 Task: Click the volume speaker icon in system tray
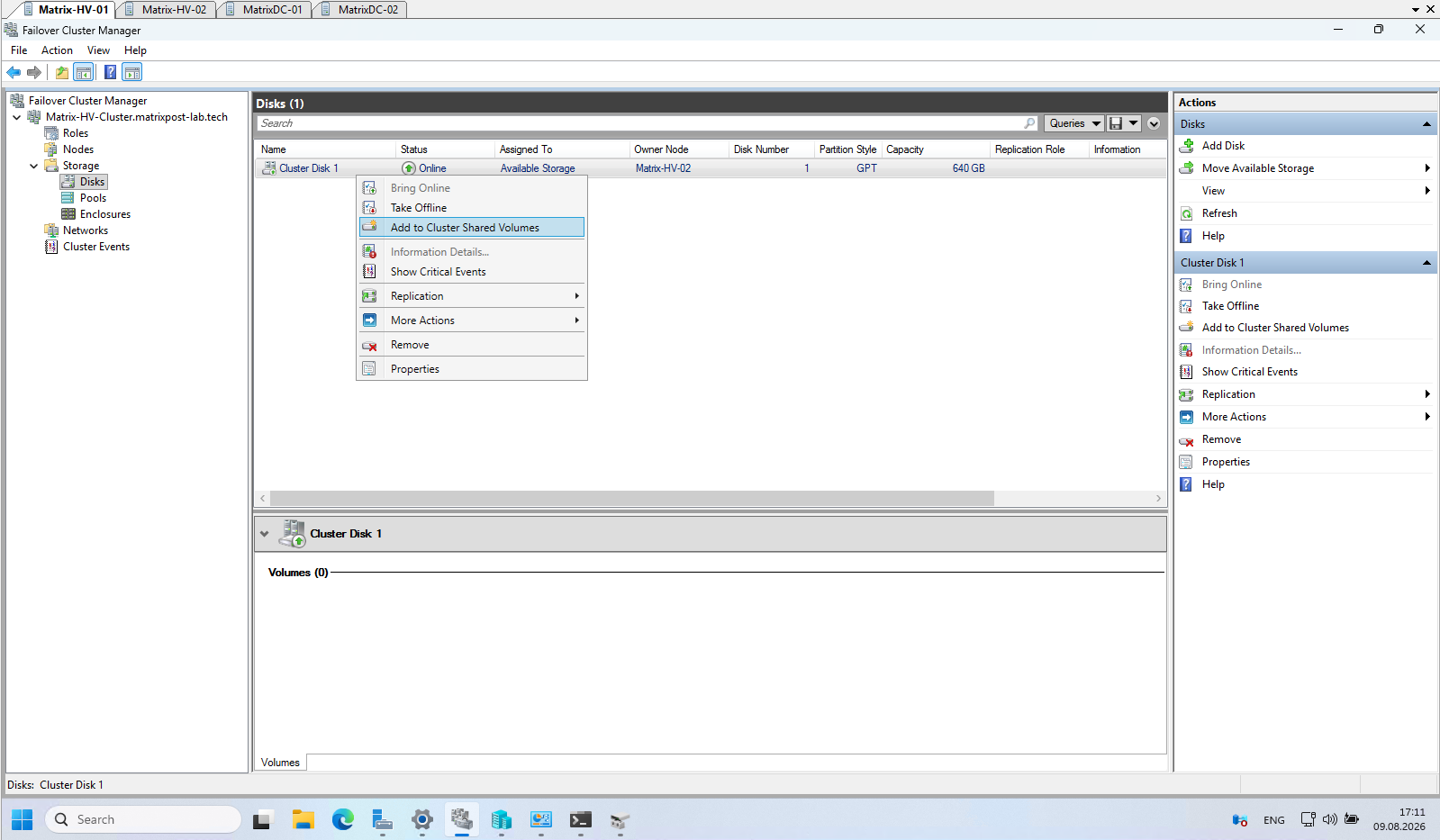click(x=1329, y=819)
